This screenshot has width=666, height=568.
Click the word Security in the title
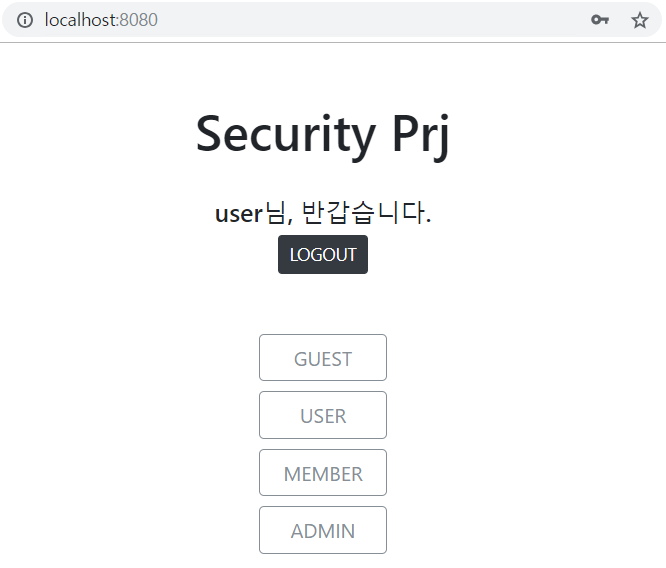click(286, 135)
